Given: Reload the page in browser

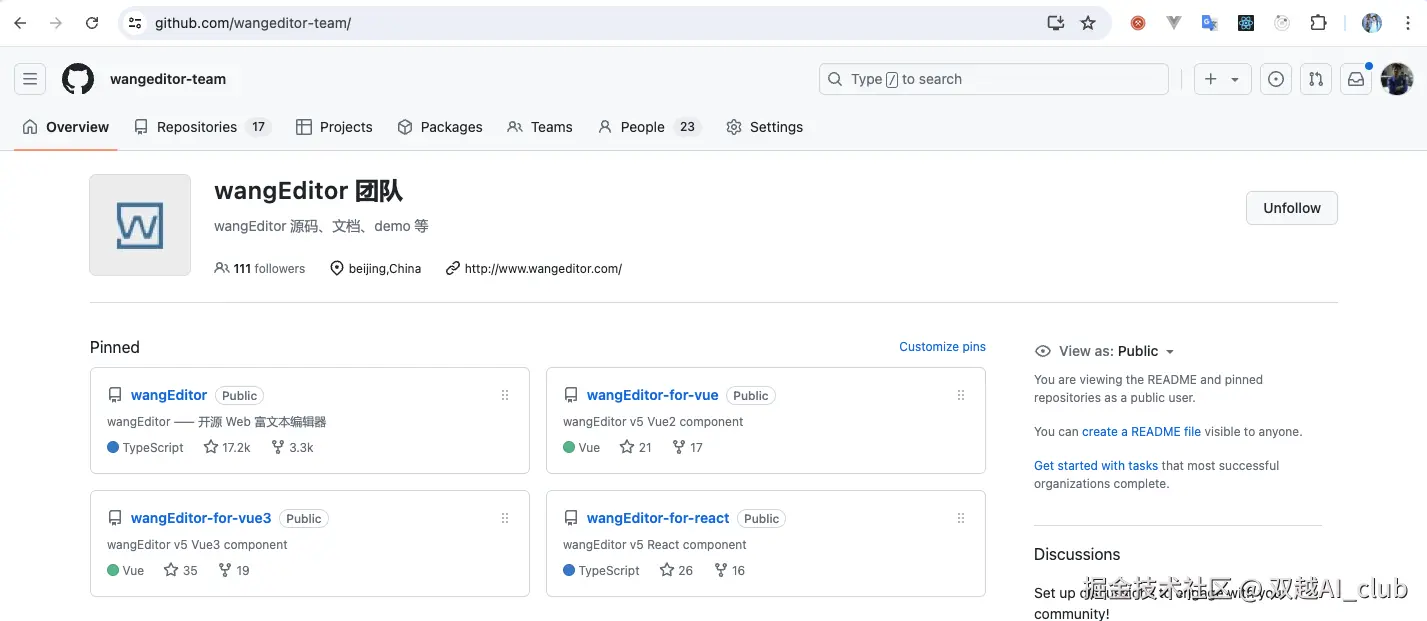Looking at the screenshot, I should coord(92,23).
